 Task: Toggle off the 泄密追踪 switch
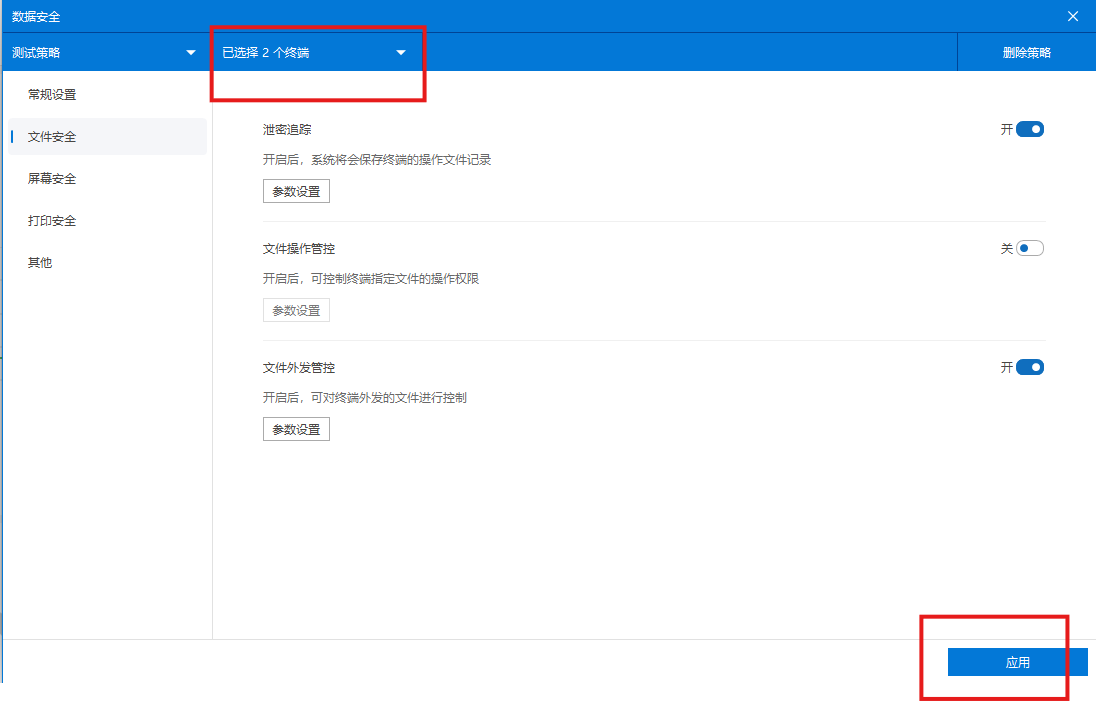tap(1030, 128)
